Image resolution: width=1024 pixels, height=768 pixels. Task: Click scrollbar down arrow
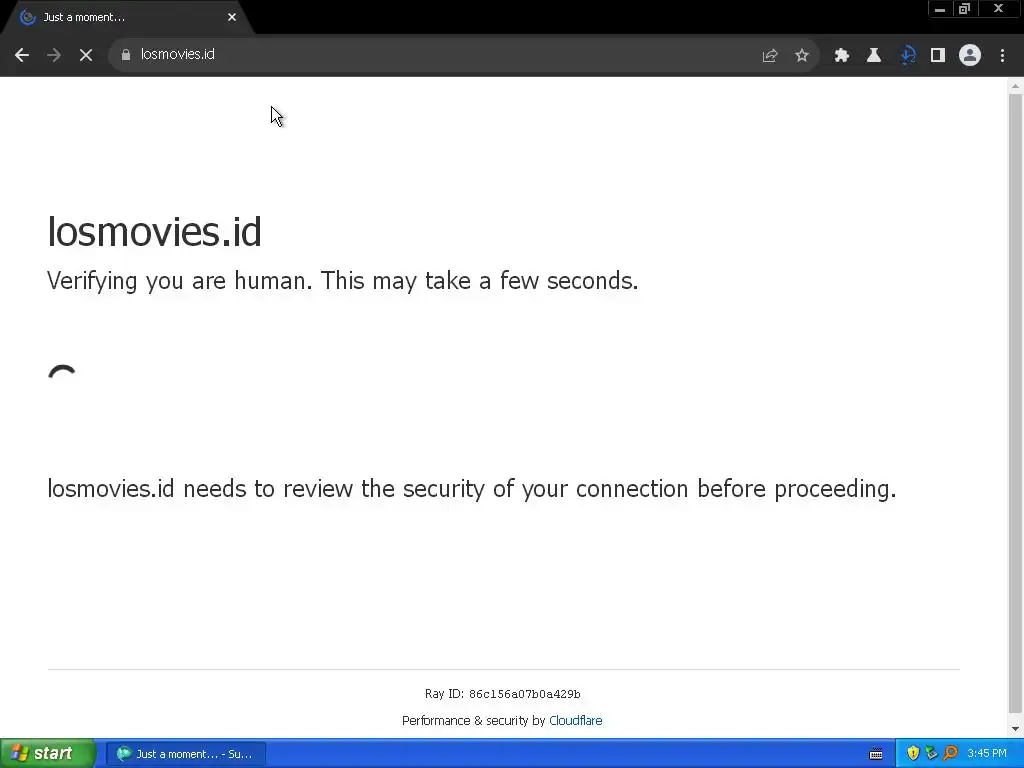point(1015,728)
